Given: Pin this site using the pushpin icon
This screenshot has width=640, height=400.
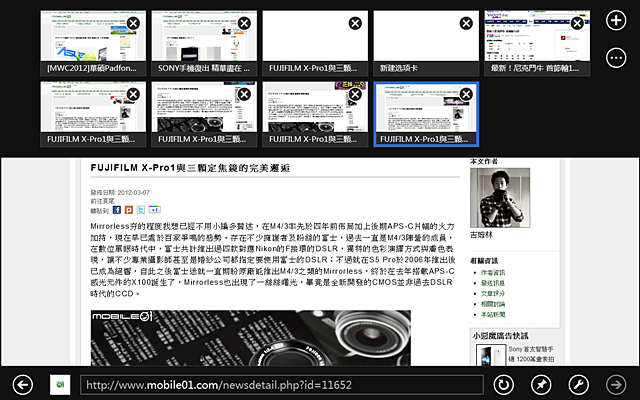Looking at the screenshot, I should pyautogui.click(x=541, y=384).
